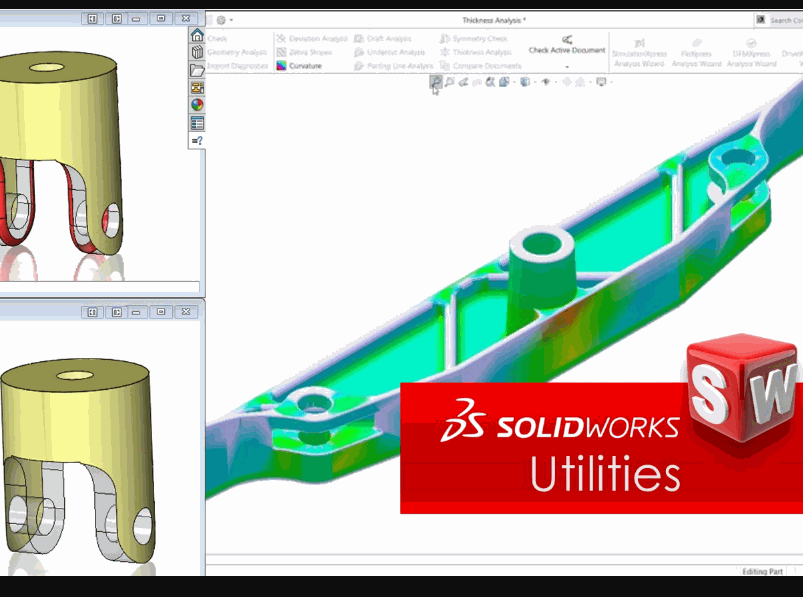This screenshot has height=597, width=803.
Task: Open the question-mark forum task pane tab
Action: pyautogui.click(x=197, y=140)
